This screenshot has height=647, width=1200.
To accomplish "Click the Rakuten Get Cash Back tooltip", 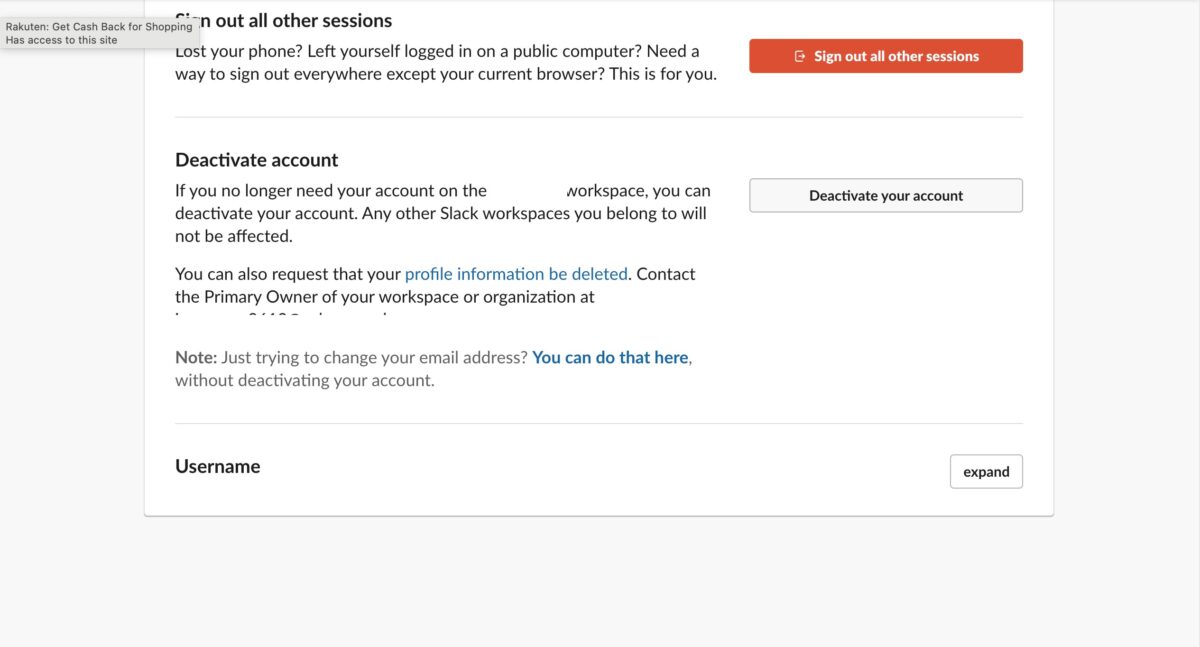I will pos(99,33).
